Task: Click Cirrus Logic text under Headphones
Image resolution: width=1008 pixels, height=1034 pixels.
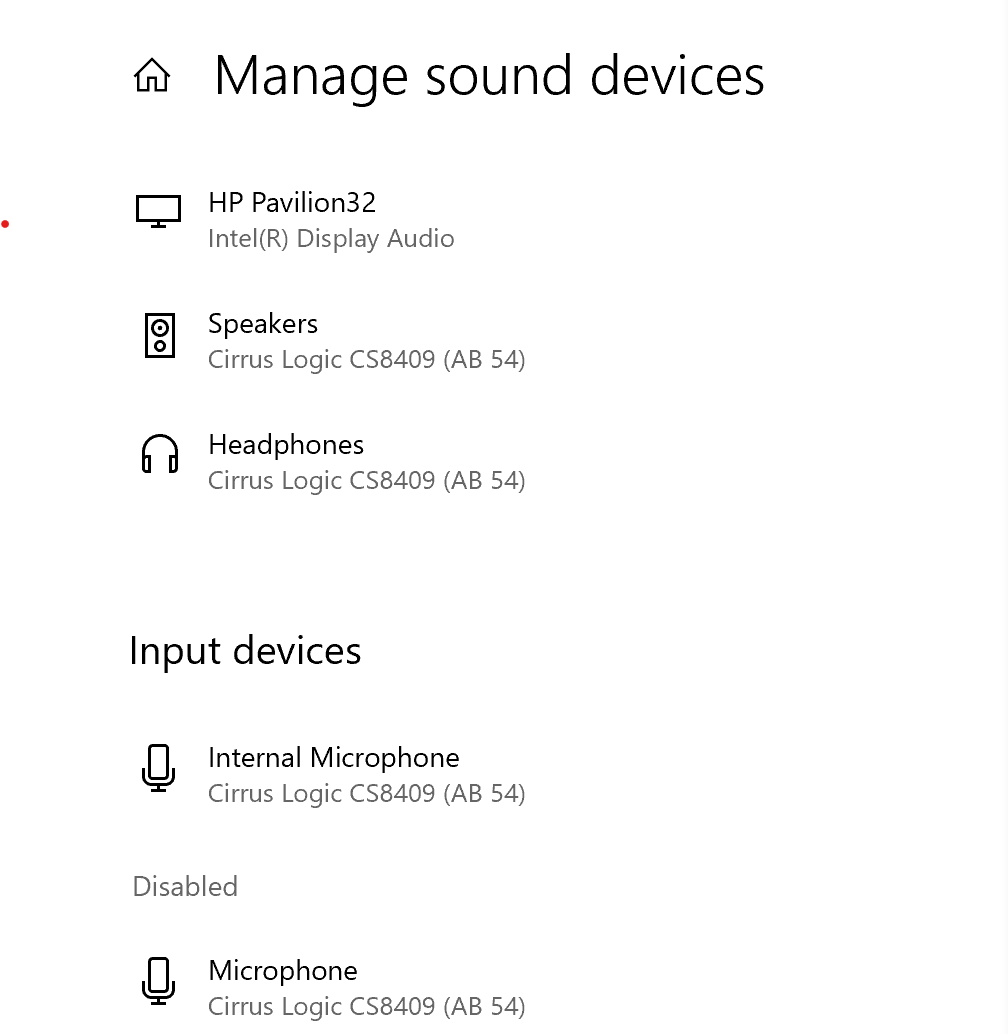Action: pos(367,481)
